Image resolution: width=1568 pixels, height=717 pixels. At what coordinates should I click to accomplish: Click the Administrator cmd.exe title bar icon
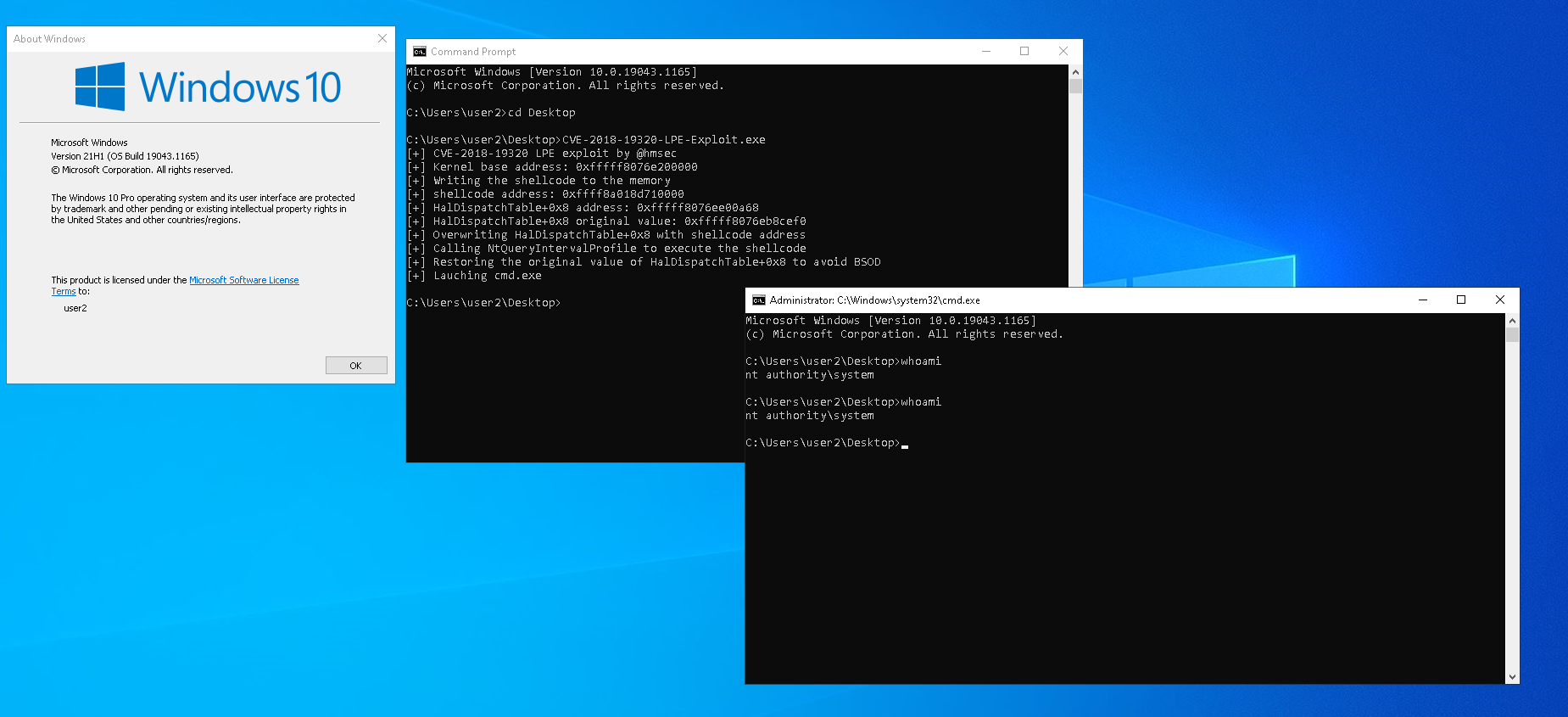759,300
